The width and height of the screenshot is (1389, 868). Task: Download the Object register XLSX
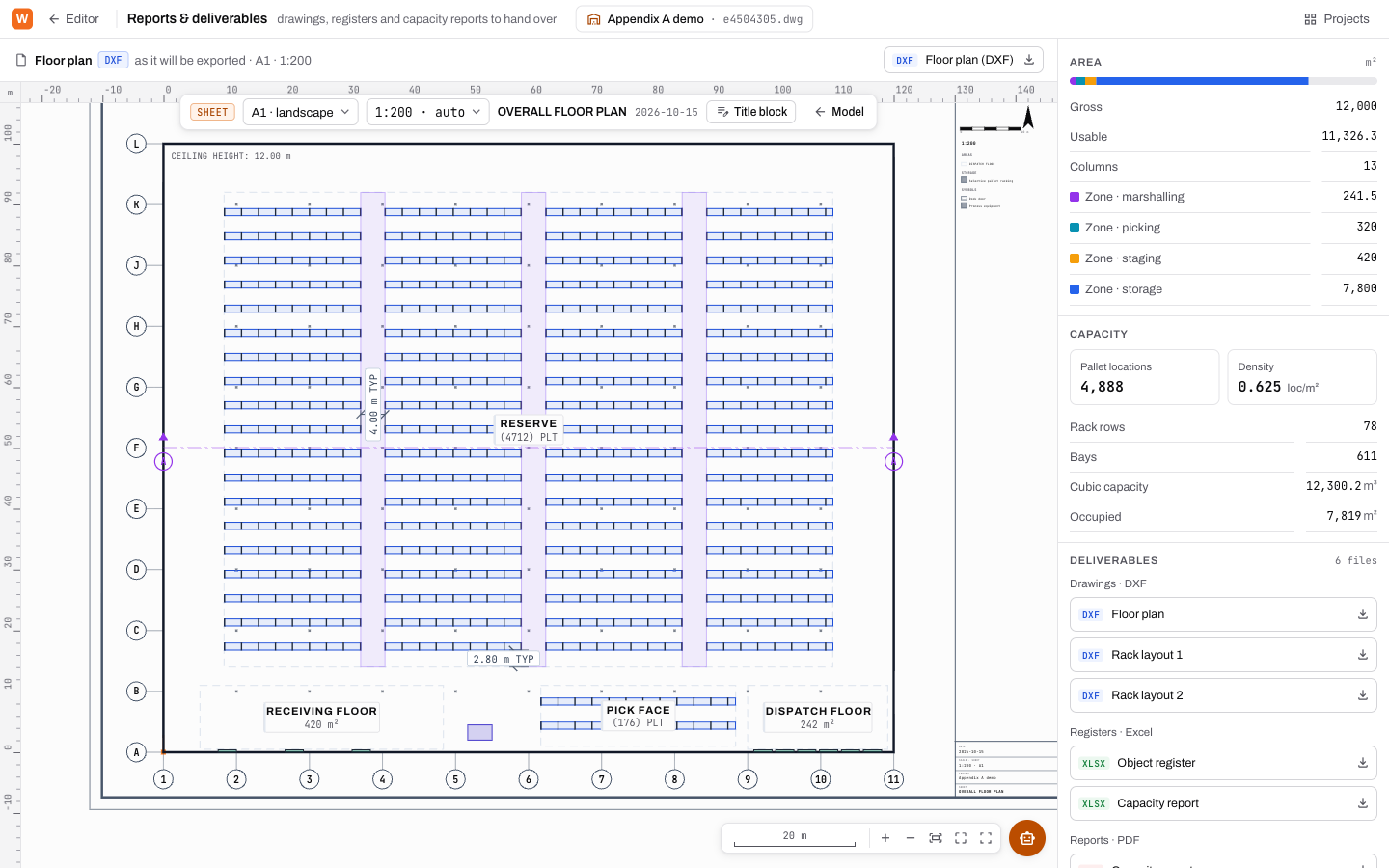point(1363,763)
